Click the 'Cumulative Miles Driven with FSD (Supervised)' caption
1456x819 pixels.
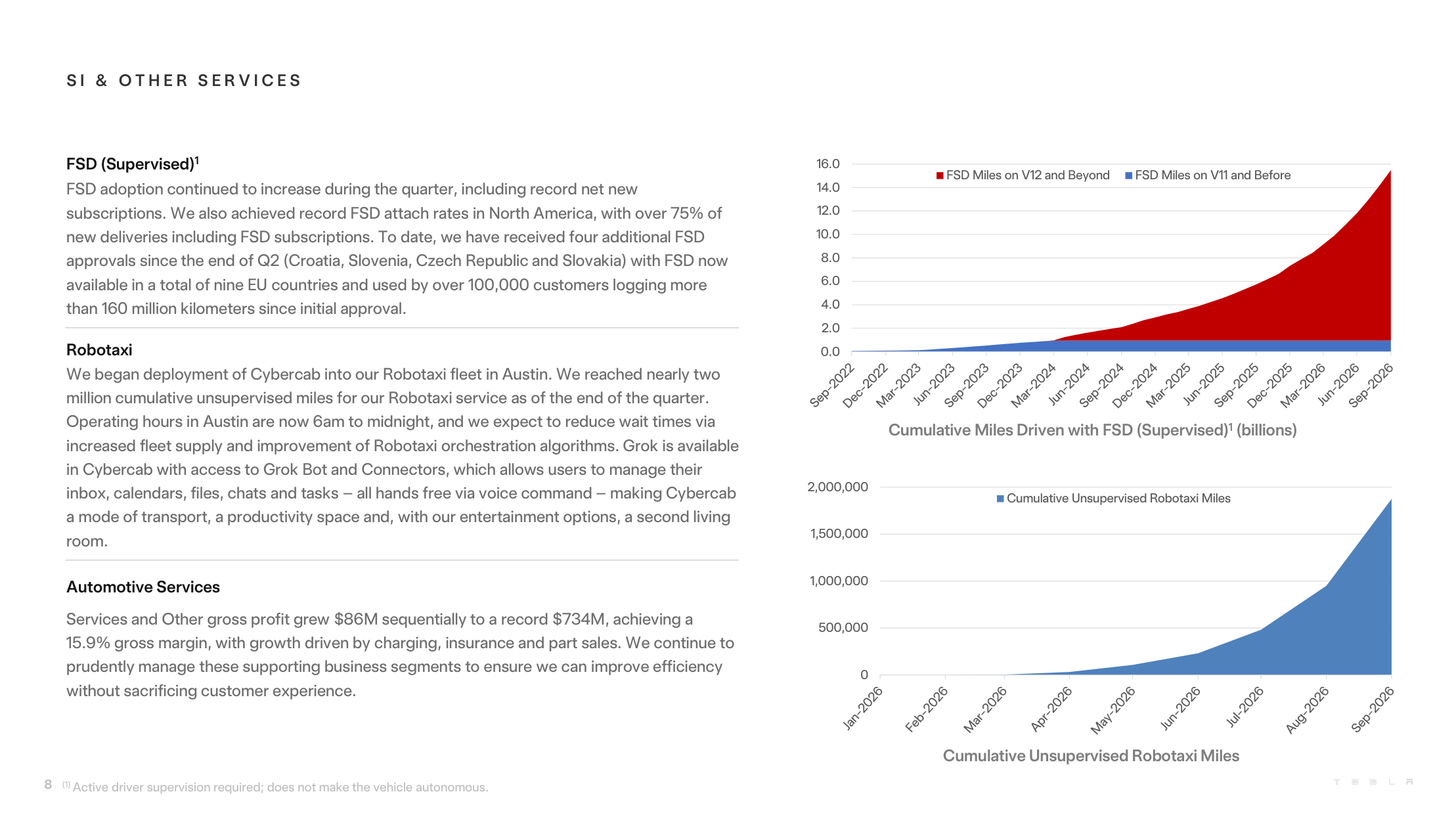(x=1093, y=430)
